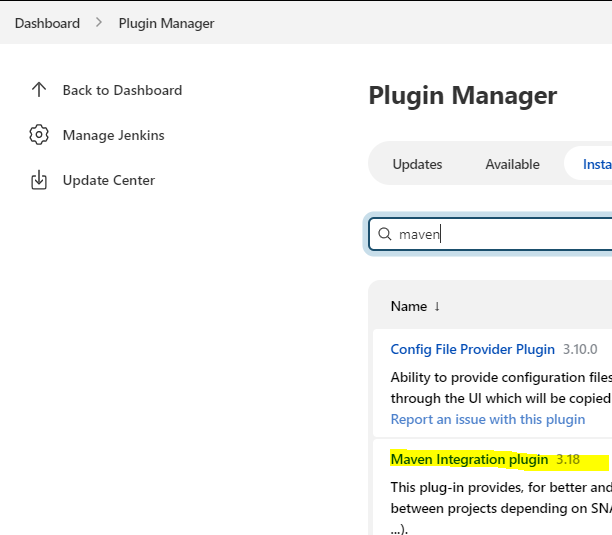The width and height of the screenshot is (612, 535).
Task: Open the Config File Provider Plugin link
Action: tap(472, 349)
